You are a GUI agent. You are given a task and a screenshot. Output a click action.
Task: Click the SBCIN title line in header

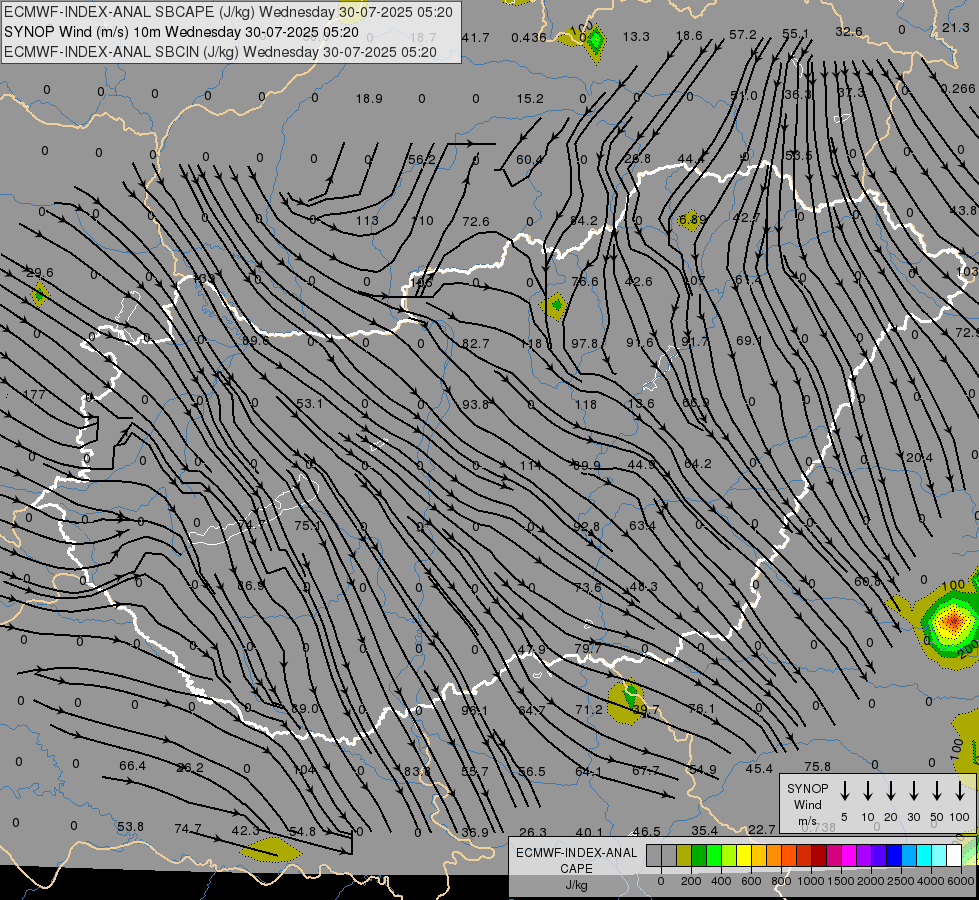220,52
